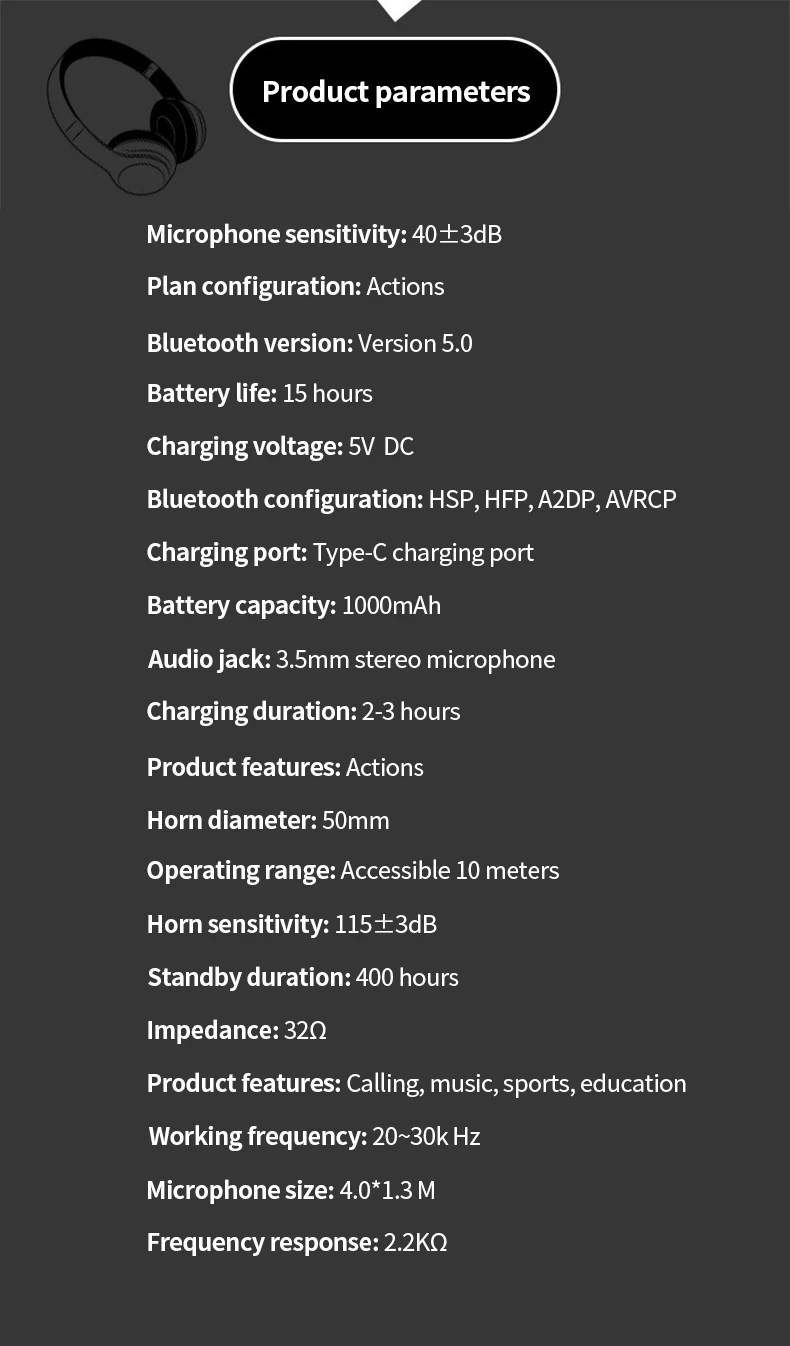The width and height of the screenshot is (790, 1346).
Task: Click the Charging voltage 5V DC line
Action: pyautogui.click(x=280, y=447)
